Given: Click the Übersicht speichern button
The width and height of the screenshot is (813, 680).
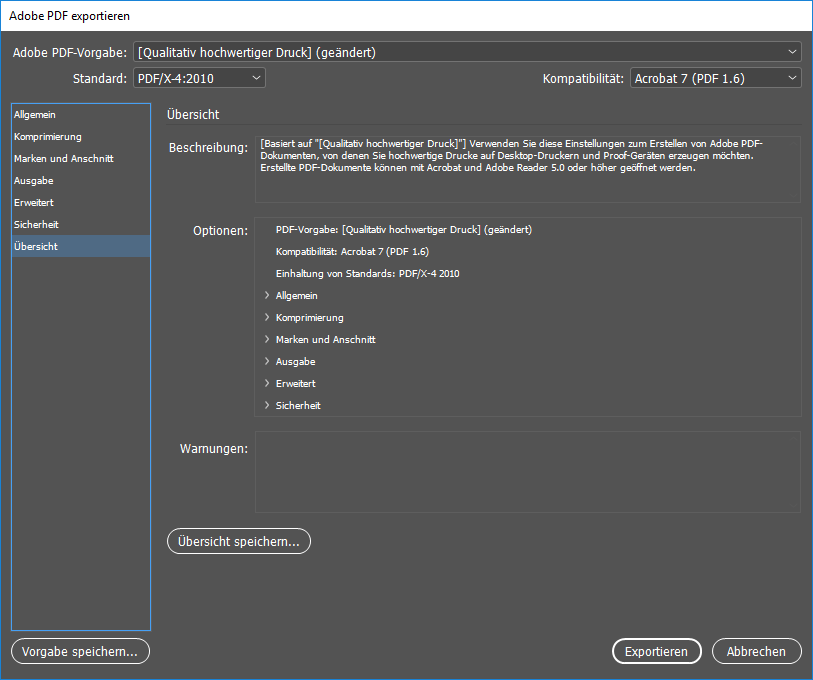Looking at the screenshot, I should (239, 541).
